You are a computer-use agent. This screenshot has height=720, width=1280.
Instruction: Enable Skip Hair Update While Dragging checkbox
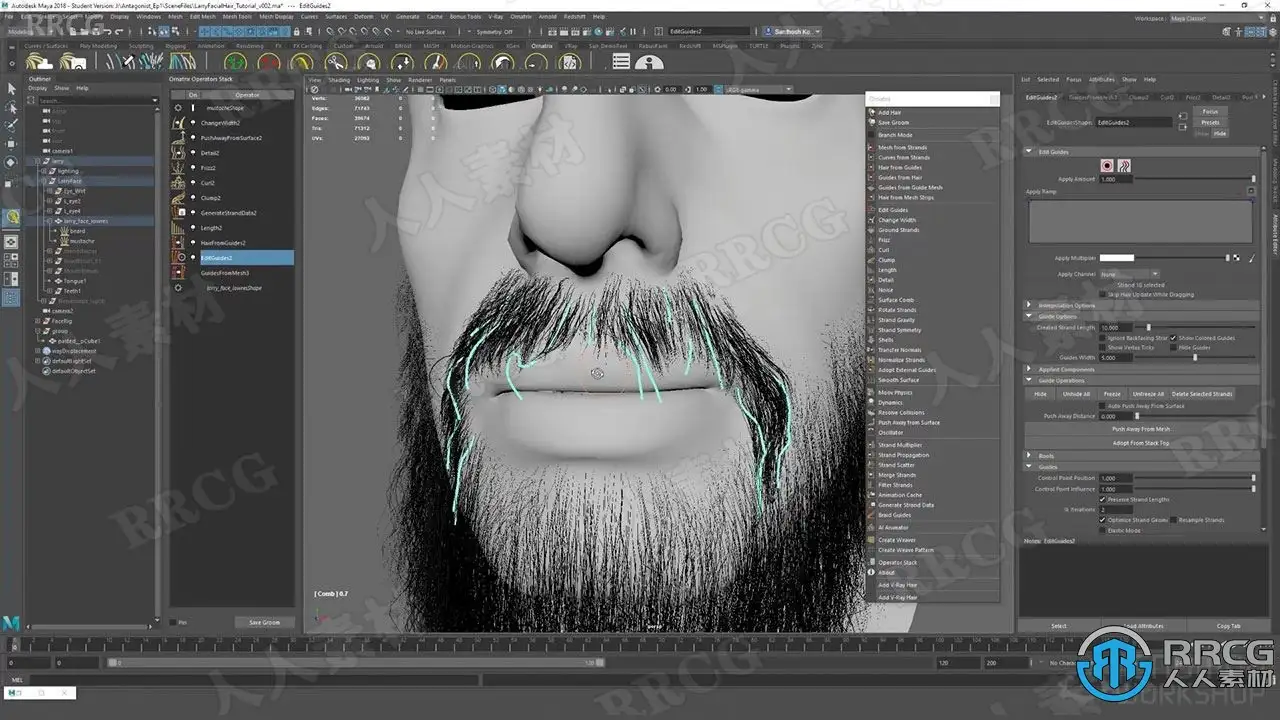coord(1103,294)
